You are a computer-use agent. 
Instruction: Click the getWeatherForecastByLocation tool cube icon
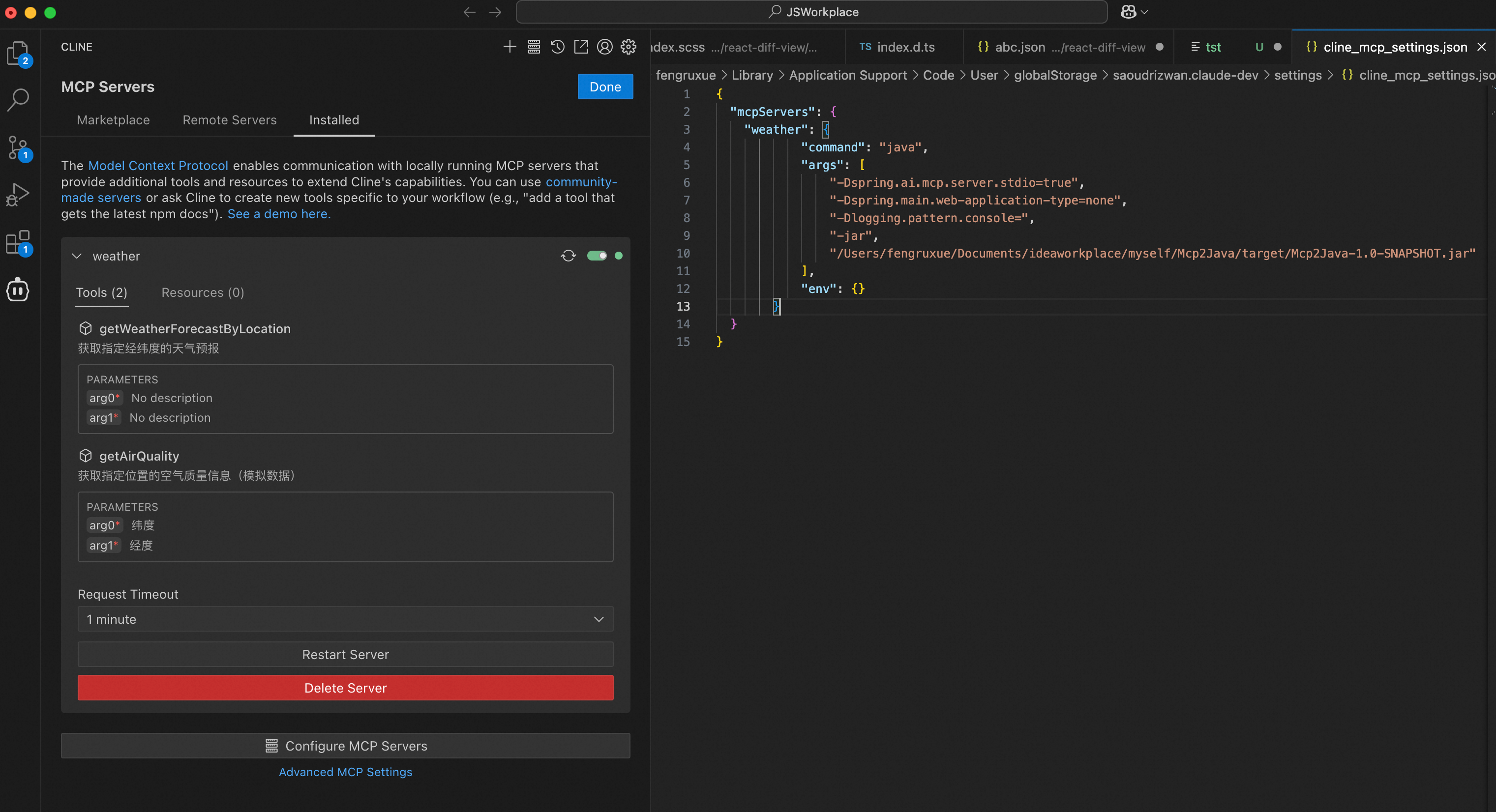point(86,328)
